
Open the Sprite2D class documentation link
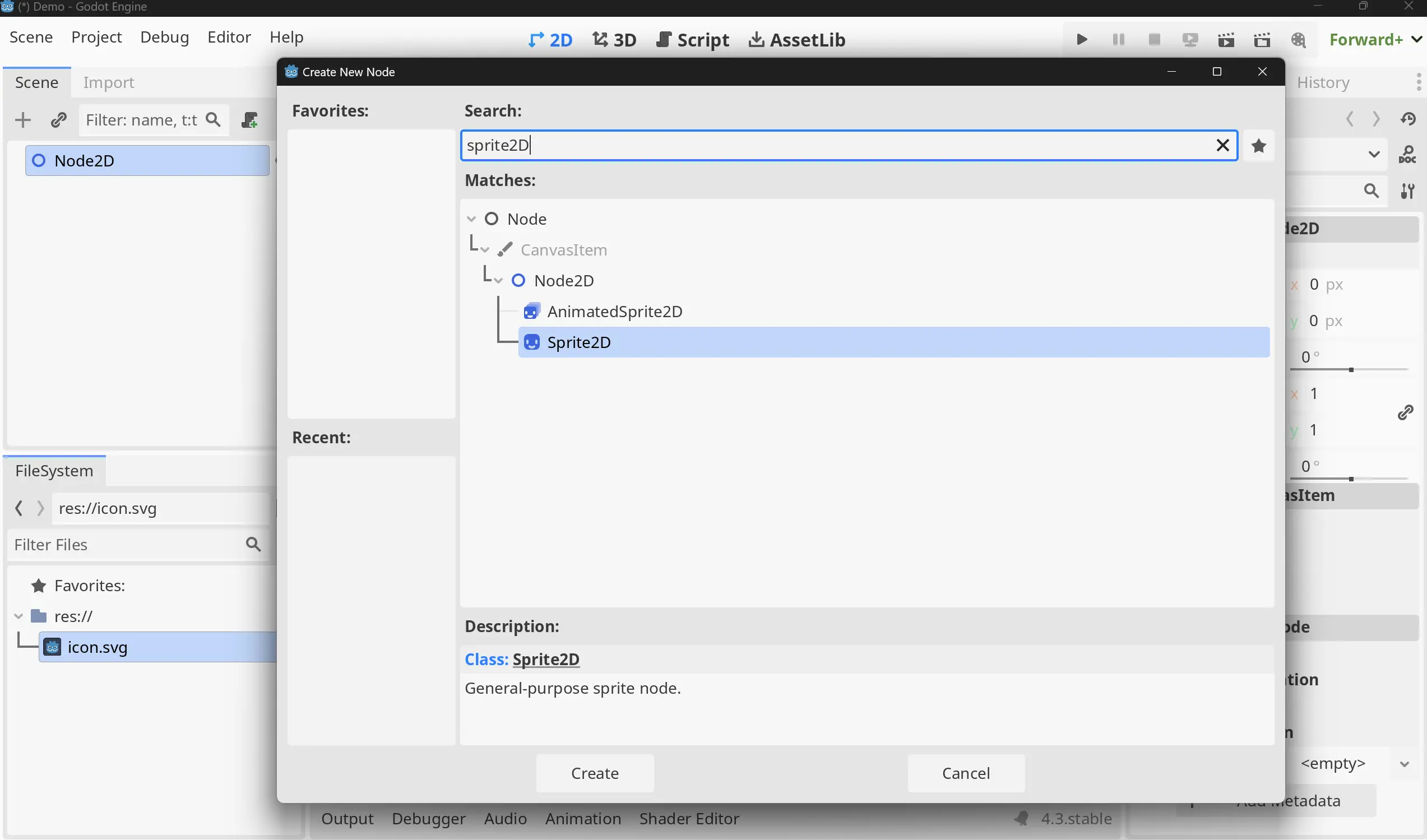pos(546,660)
